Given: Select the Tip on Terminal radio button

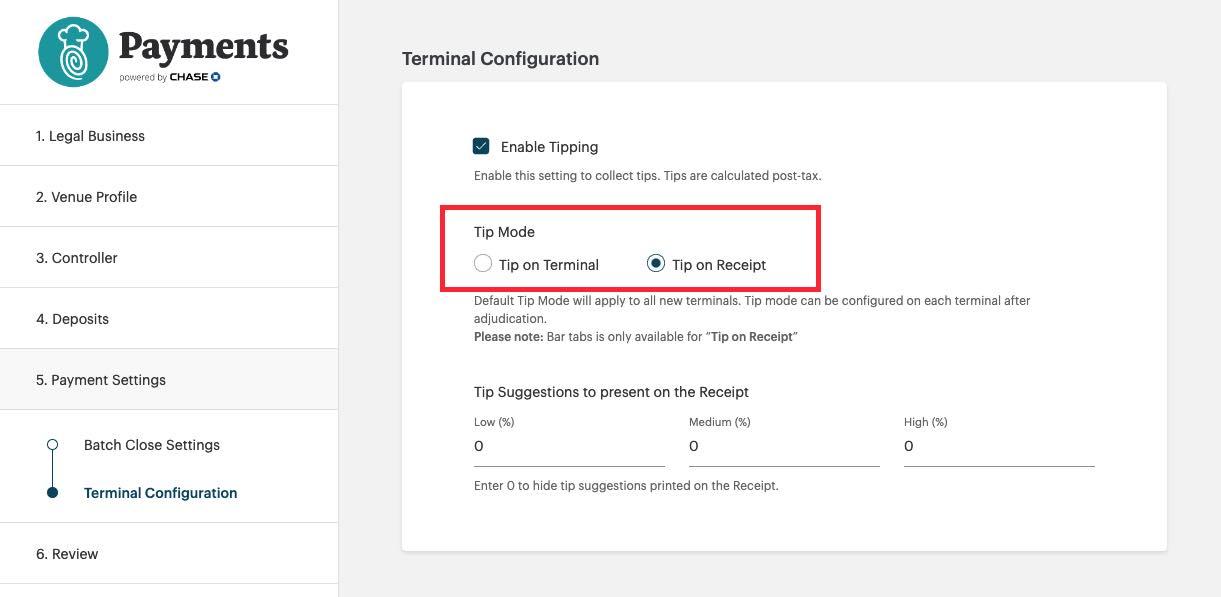Looking at the screenshot, I should click(483, 263).
